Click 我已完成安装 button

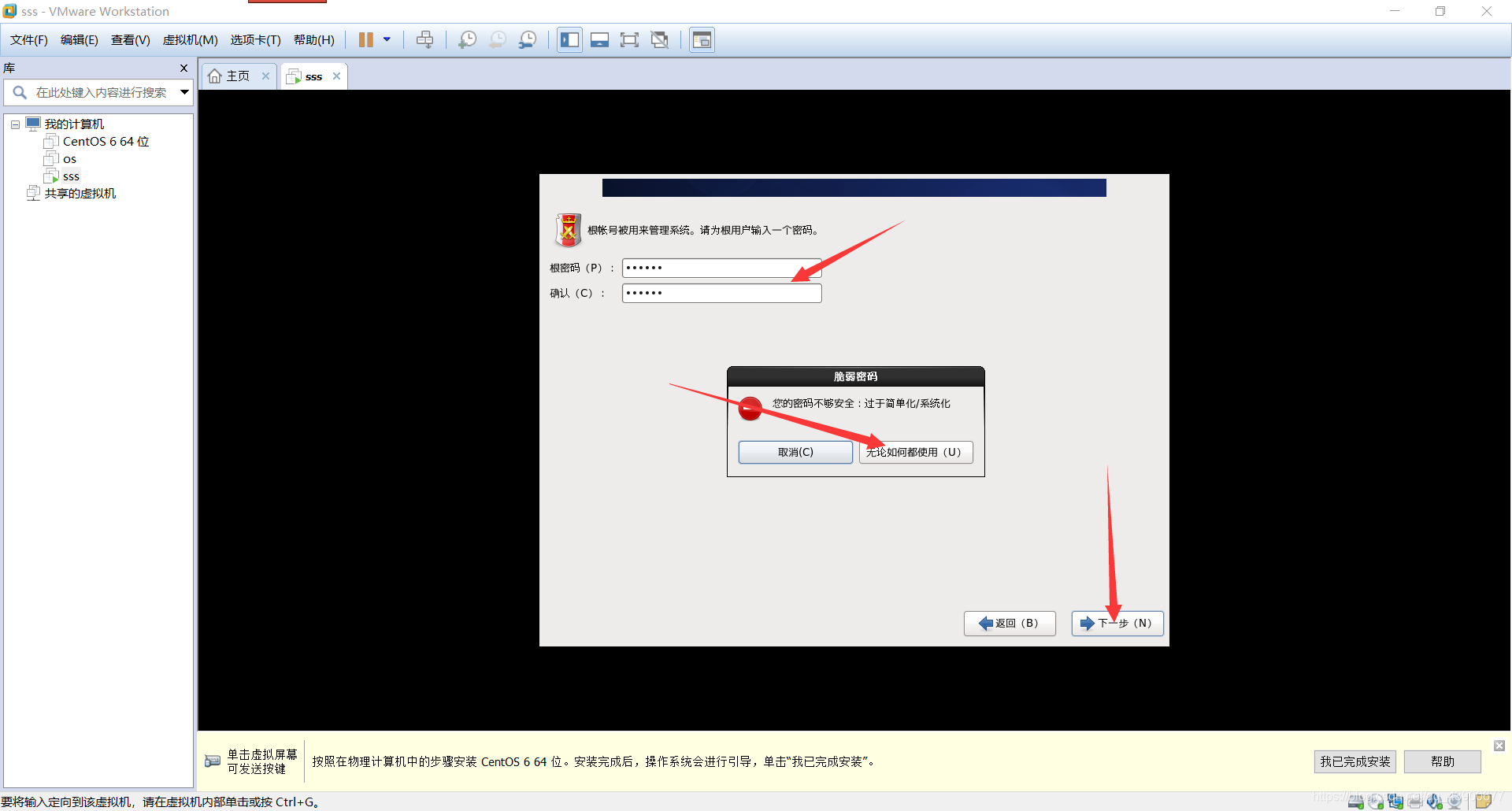(x=1354, y=761)
